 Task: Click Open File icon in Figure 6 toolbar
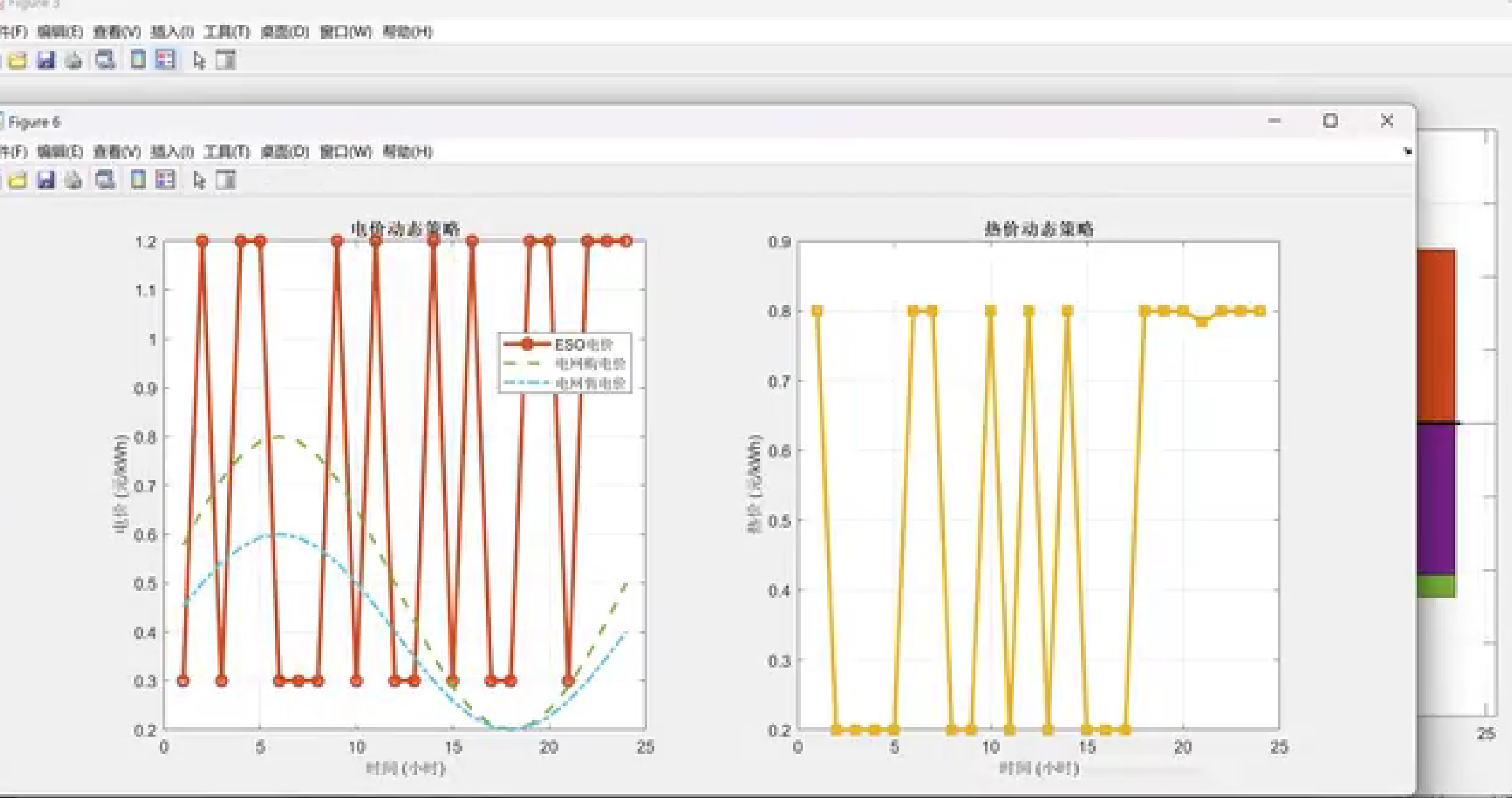[17, 180]
